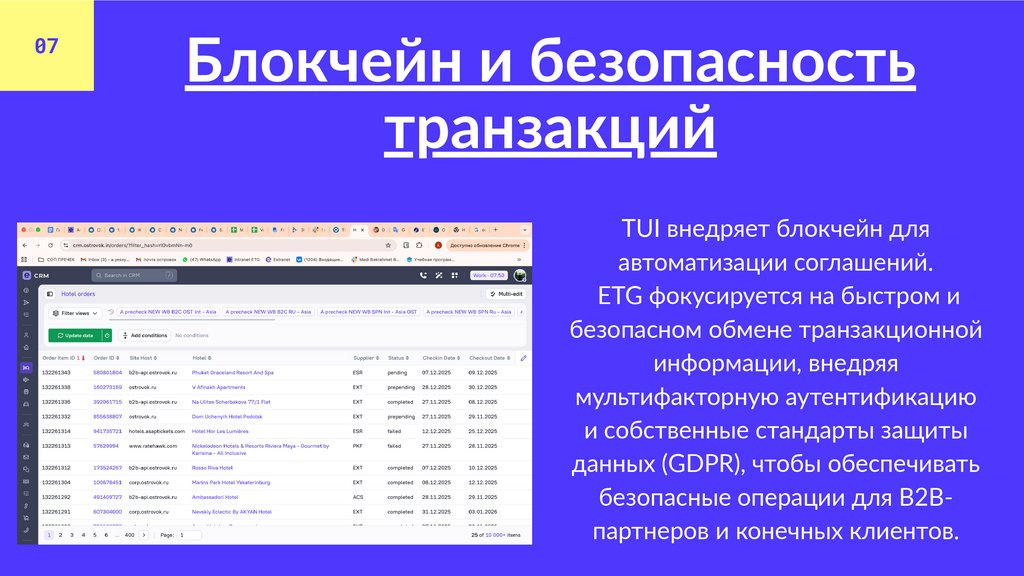Go to next results page arrow

[144, 535]
